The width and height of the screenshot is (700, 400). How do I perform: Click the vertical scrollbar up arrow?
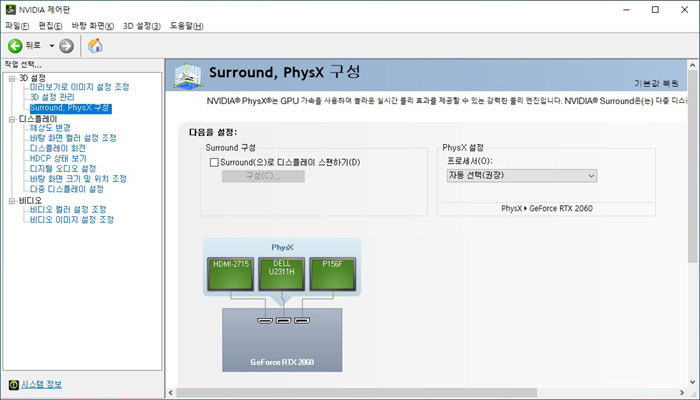coord(693,65)
